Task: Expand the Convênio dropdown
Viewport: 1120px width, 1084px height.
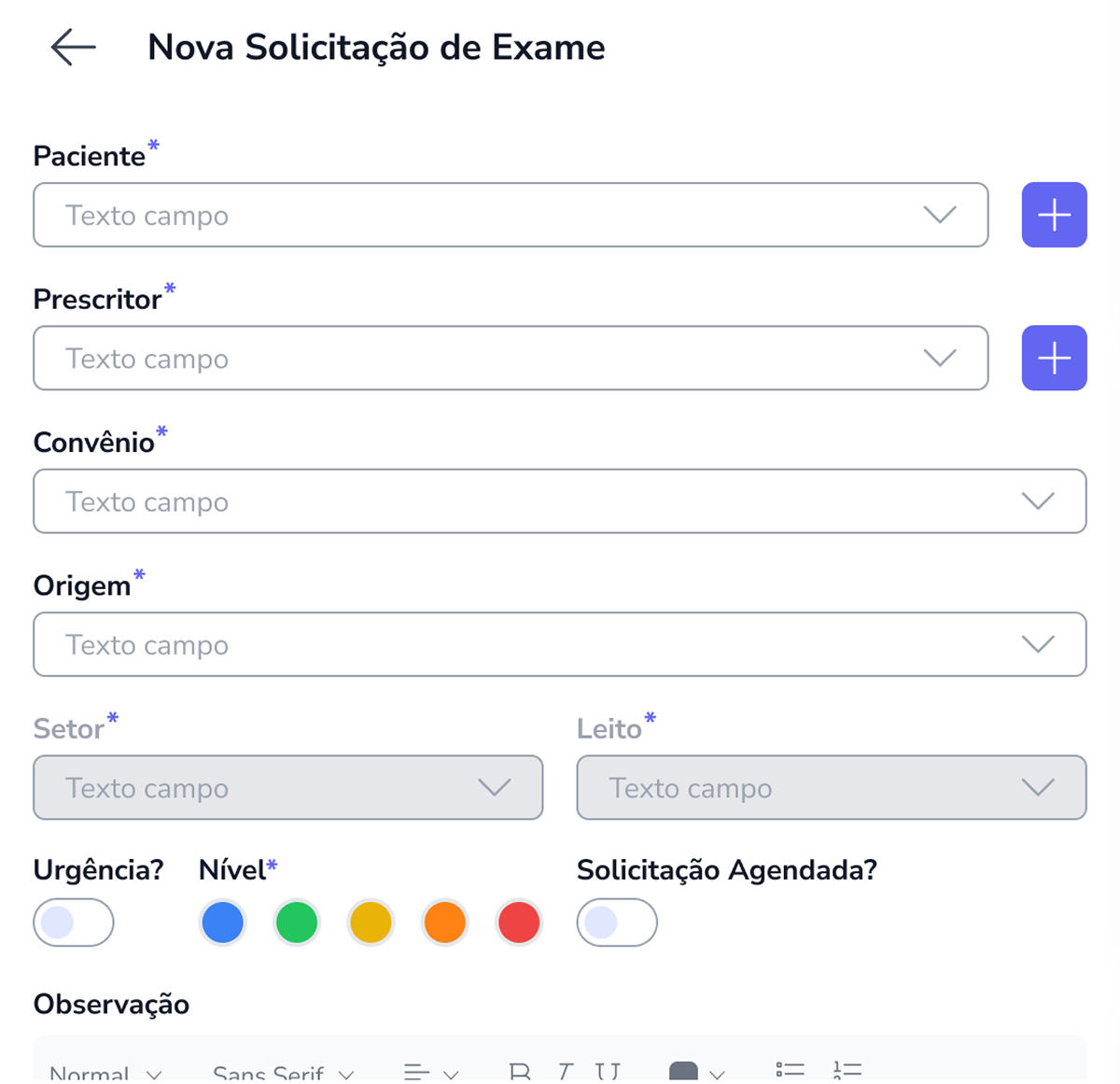Action: click(x=559, y=501)
